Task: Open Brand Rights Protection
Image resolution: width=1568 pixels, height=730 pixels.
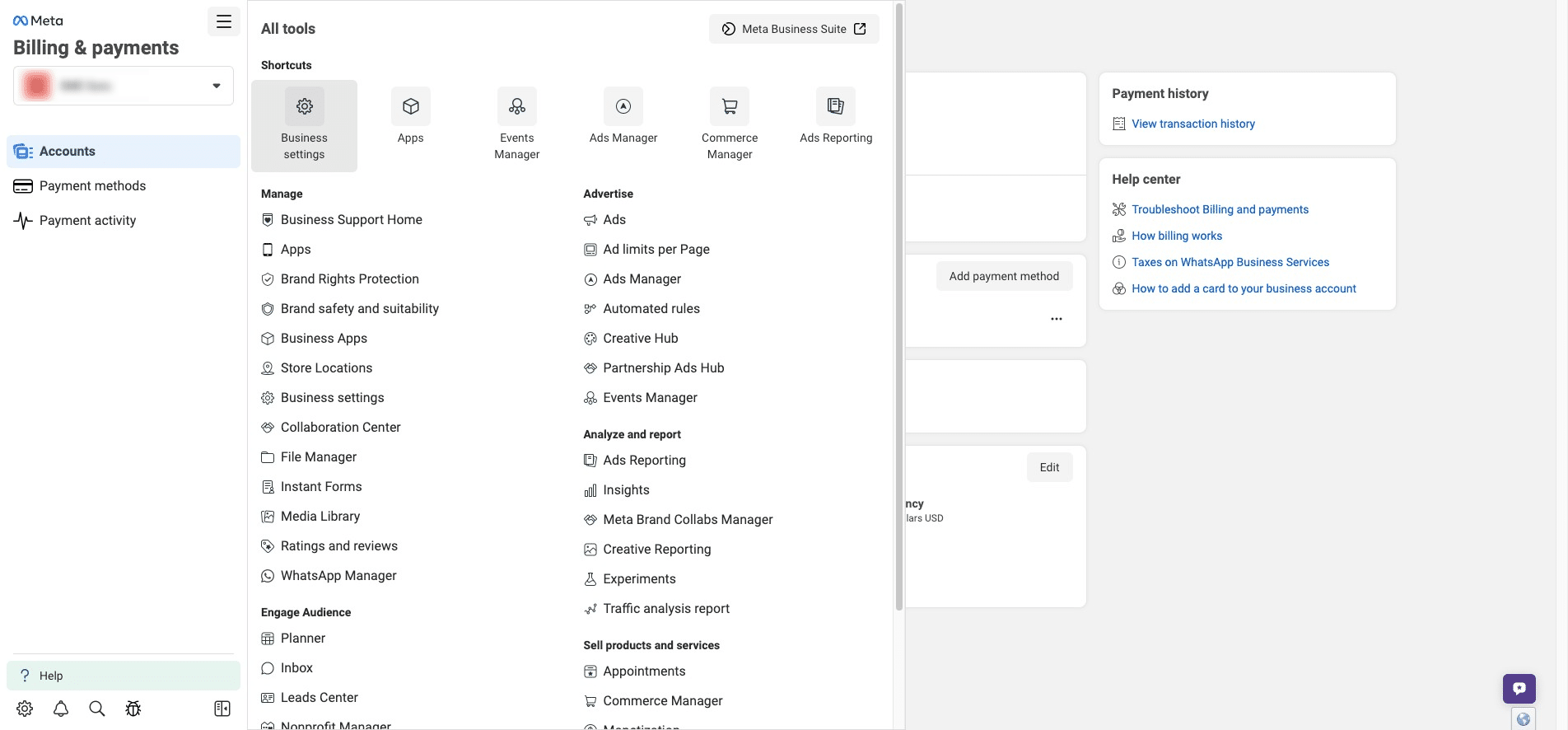Action: pos(340,279)
